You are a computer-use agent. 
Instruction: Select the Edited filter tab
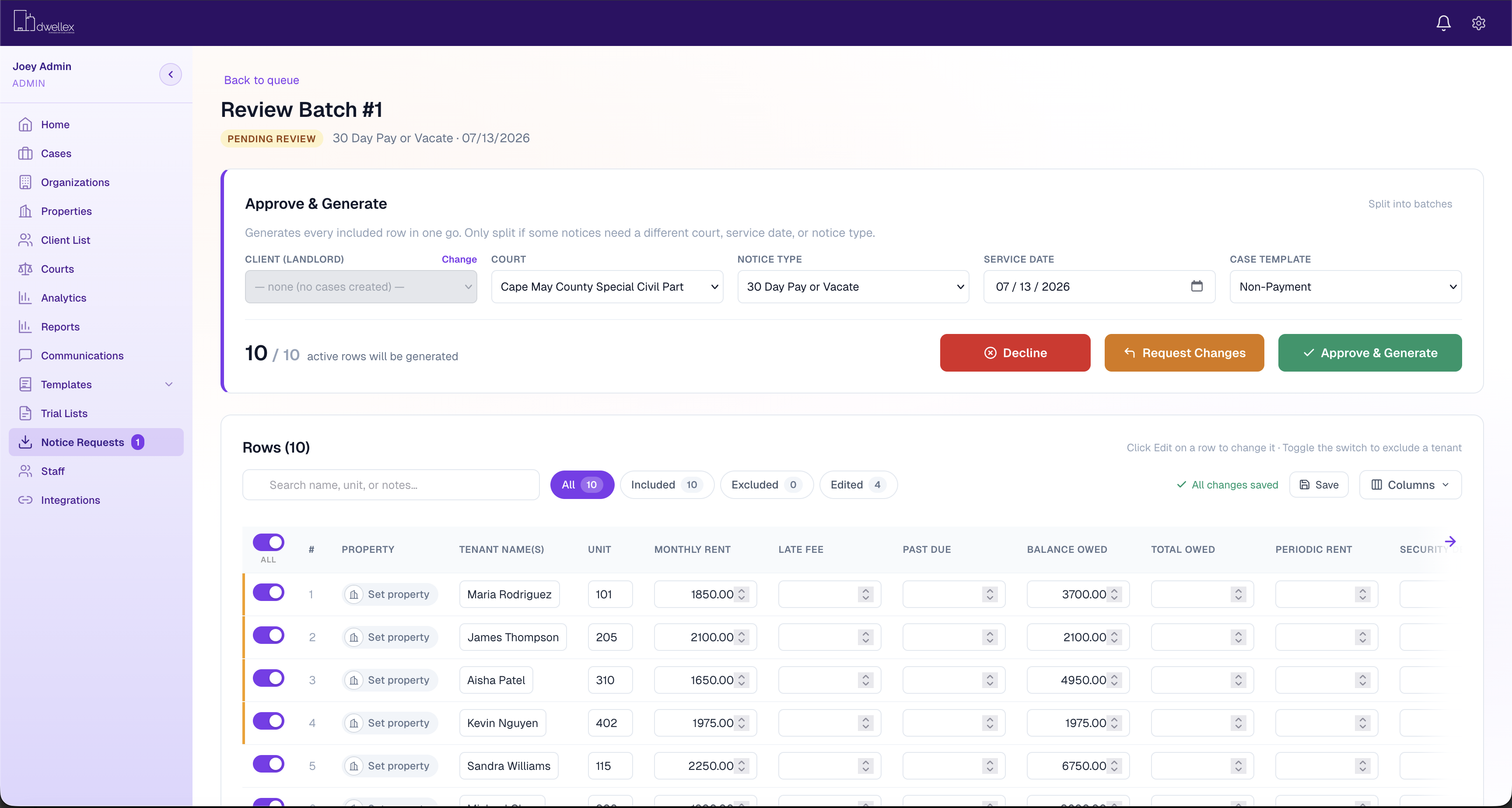[x=858, y=485]
